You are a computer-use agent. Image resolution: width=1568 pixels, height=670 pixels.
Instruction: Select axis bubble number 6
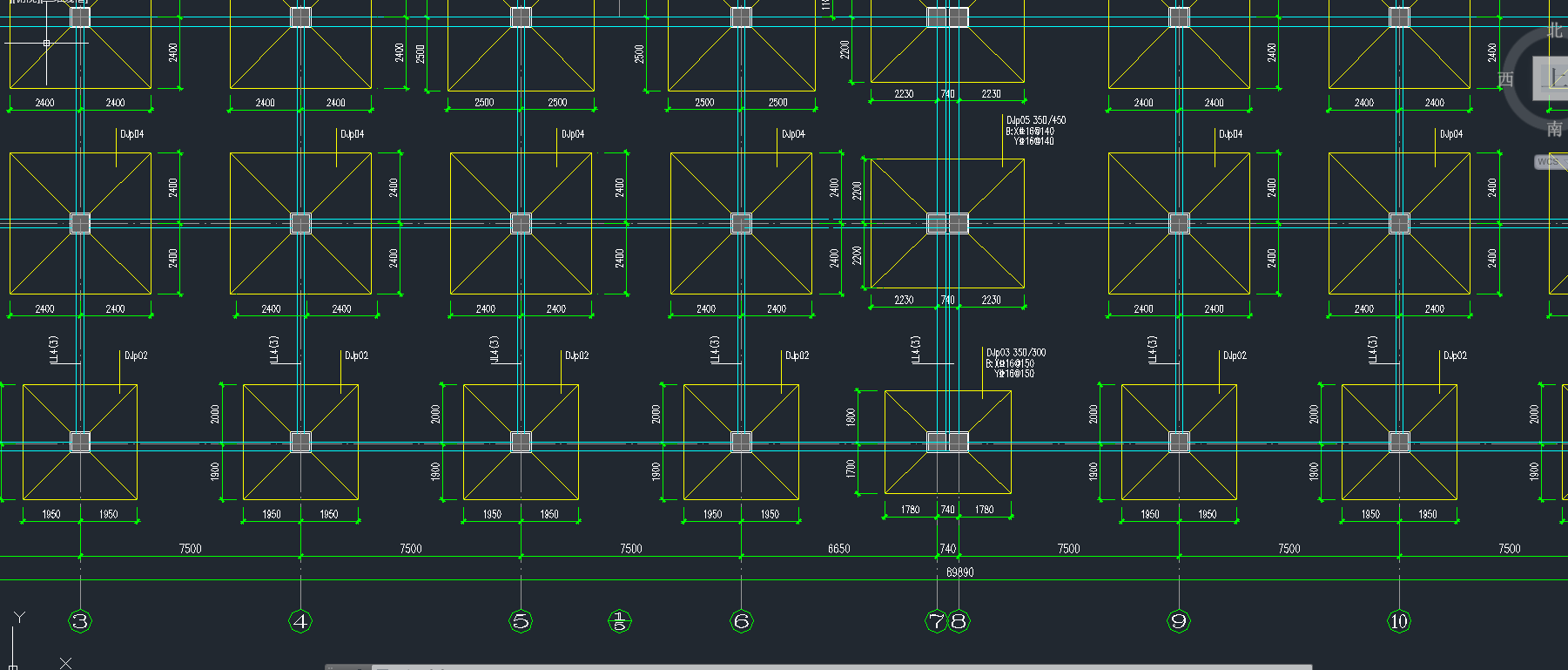click(741, 621)
